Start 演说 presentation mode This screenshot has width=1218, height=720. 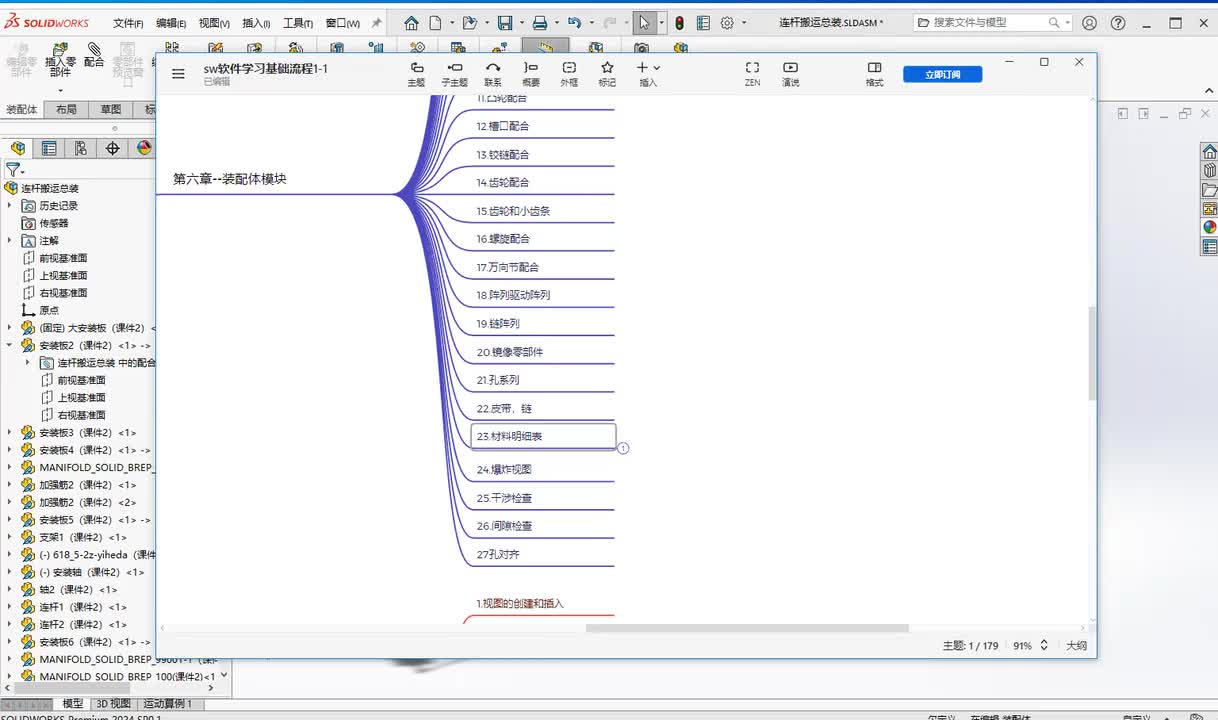coord(790,74)
